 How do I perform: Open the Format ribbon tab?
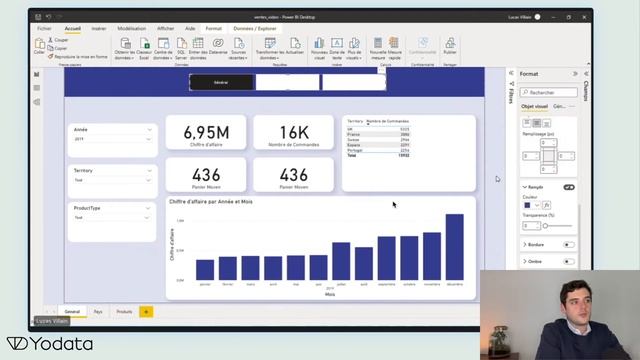click(213, 29)
